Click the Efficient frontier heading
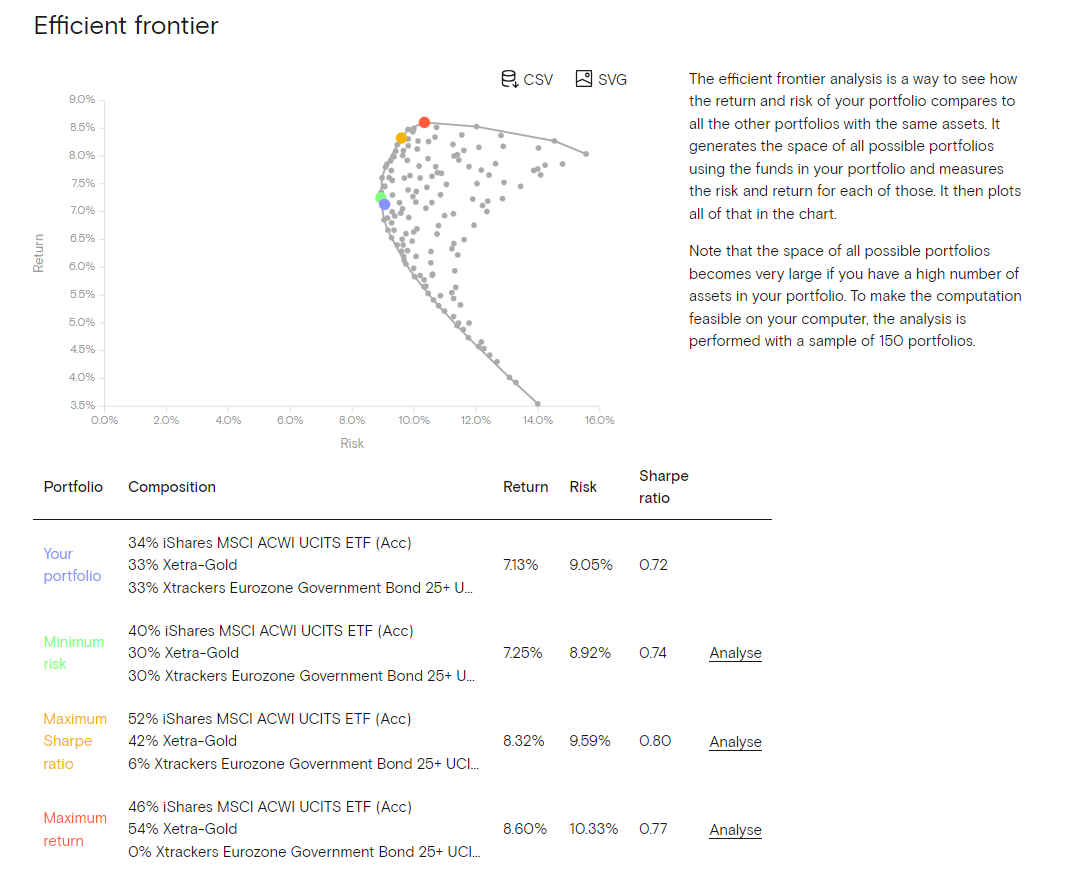The height and width of the screenshot is (877, 1081). [x=126, y=26]
